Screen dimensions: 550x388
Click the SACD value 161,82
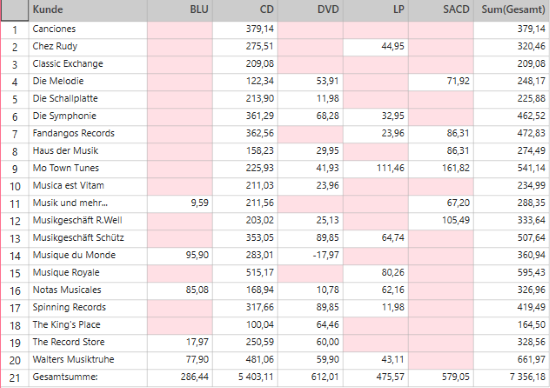(441, 169)
